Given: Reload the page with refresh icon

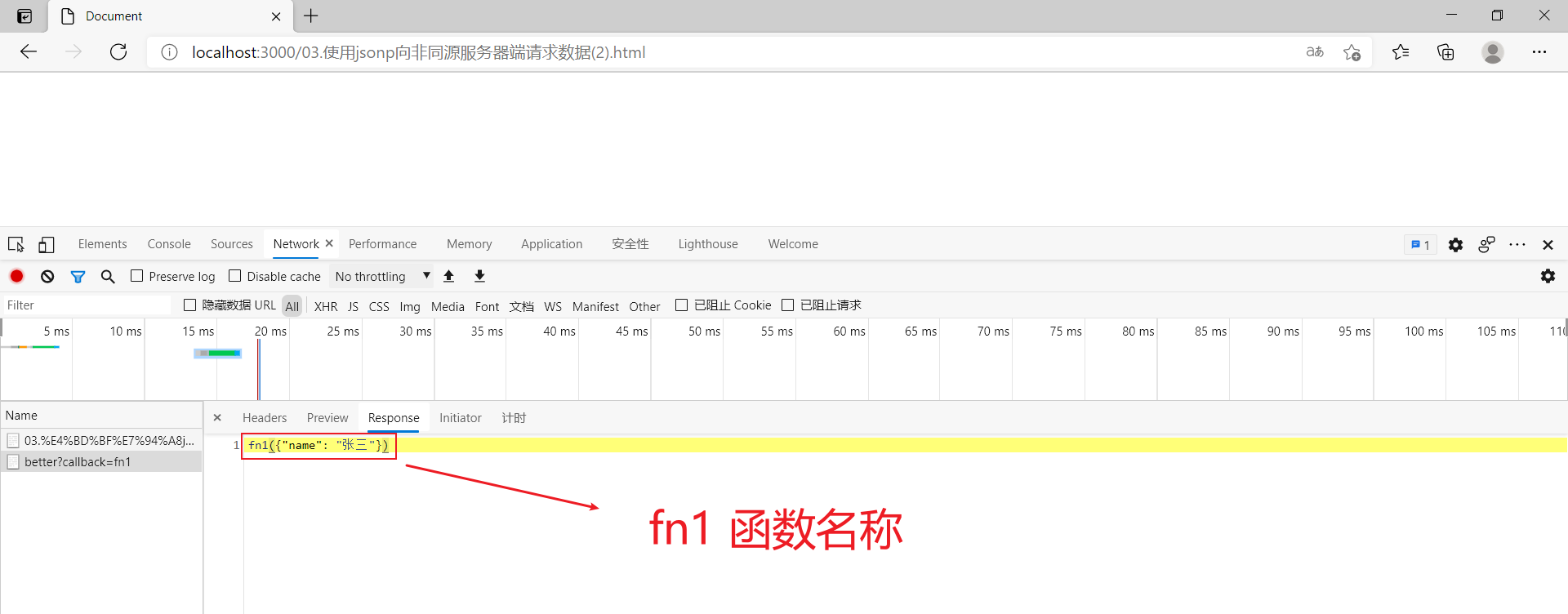Looking at the screenshot, I should pos(118,52).
